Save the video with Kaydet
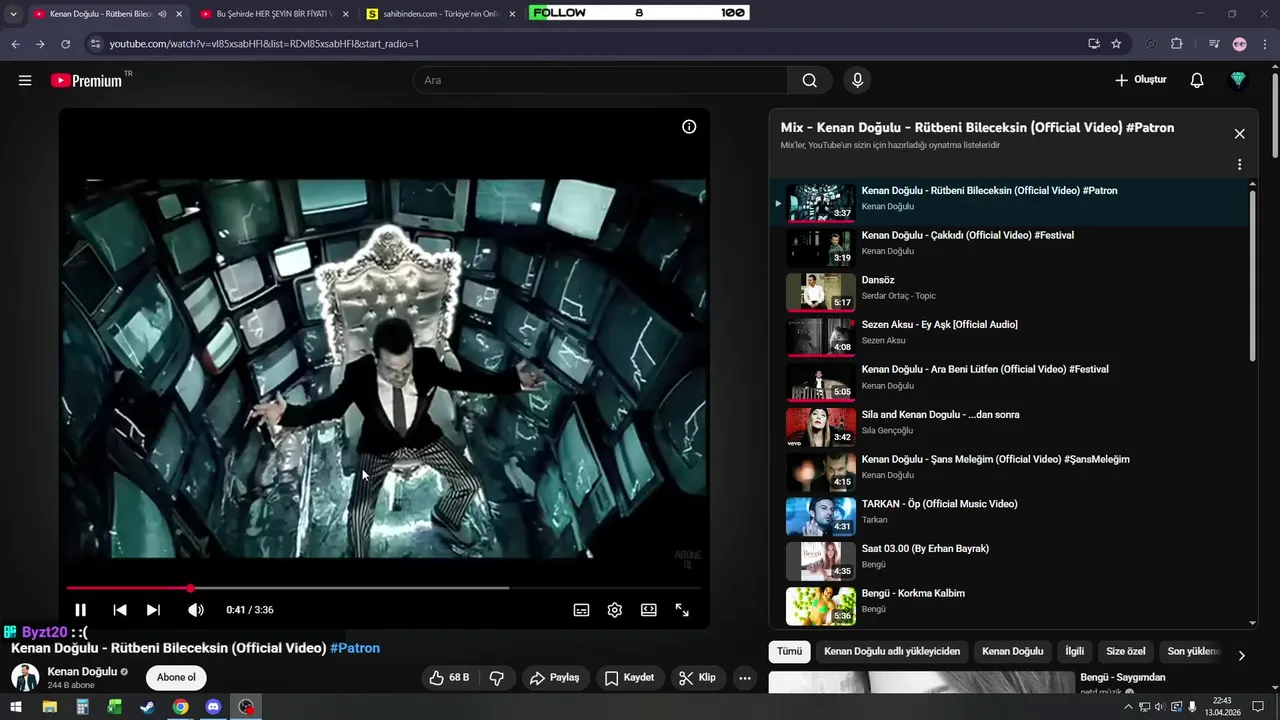 (x=629, y=678)
